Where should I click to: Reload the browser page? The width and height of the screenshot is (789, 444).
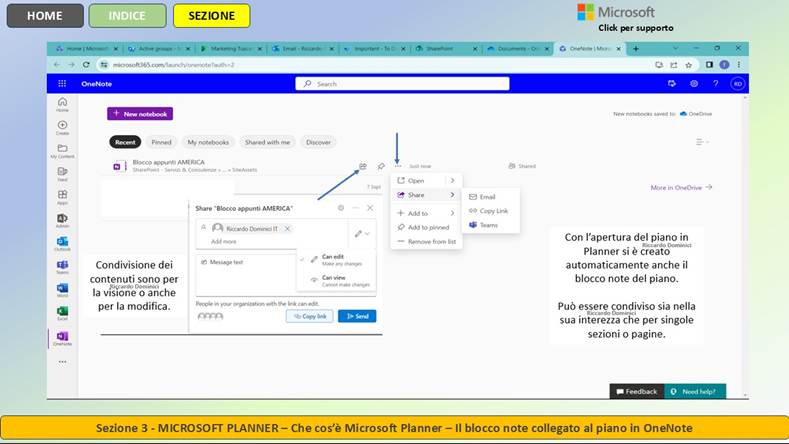coord(86,64)
